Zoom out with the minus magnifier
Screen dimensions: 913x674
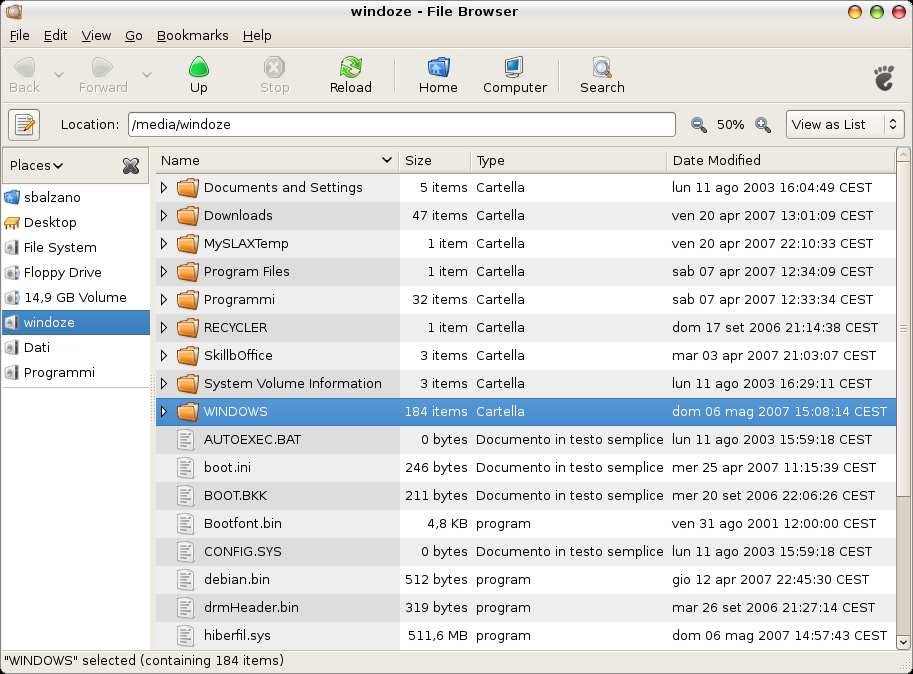click(x=698, y=125)
